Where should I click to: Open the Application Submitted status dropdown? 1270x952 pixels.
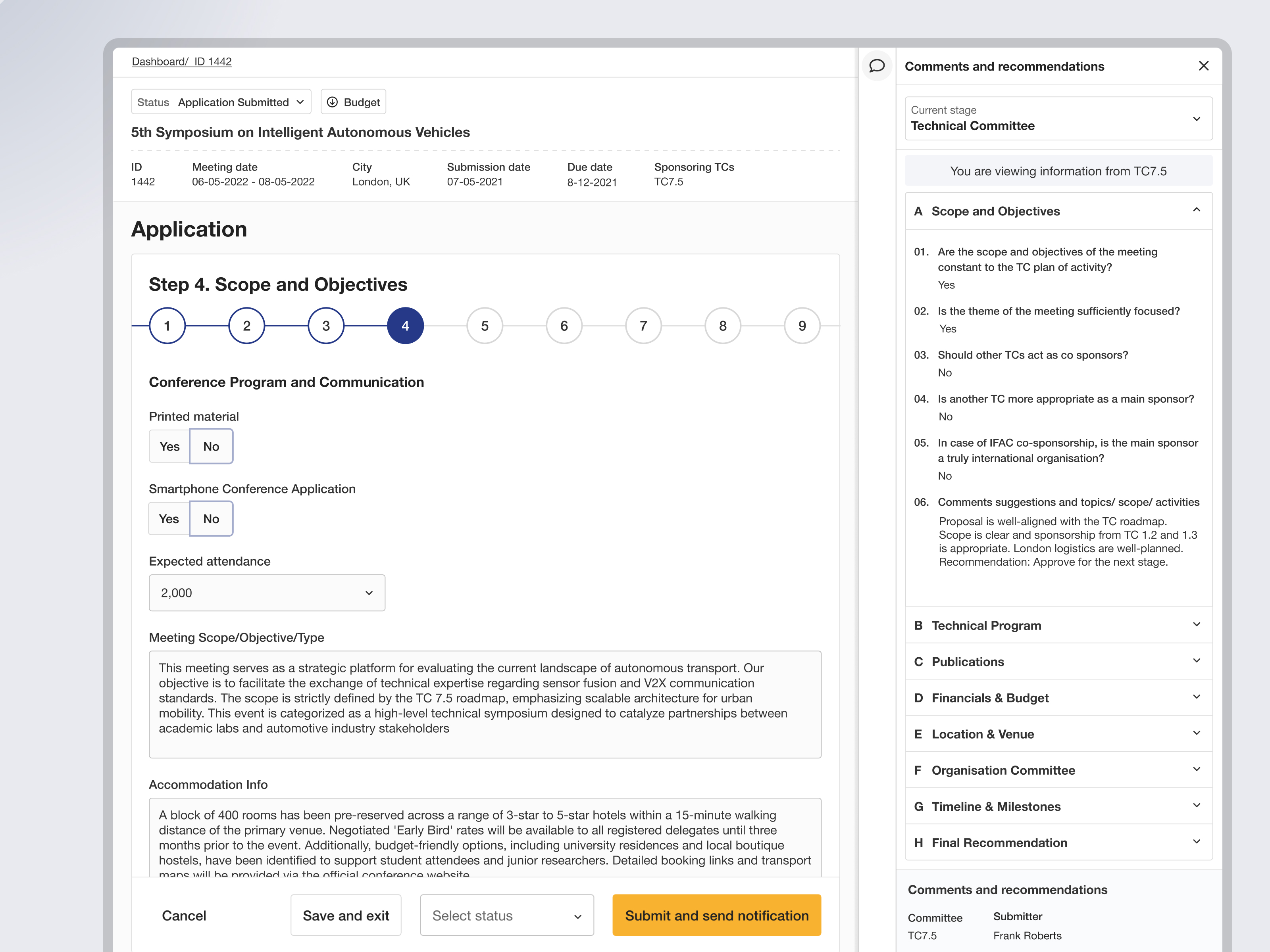[221, 102]
